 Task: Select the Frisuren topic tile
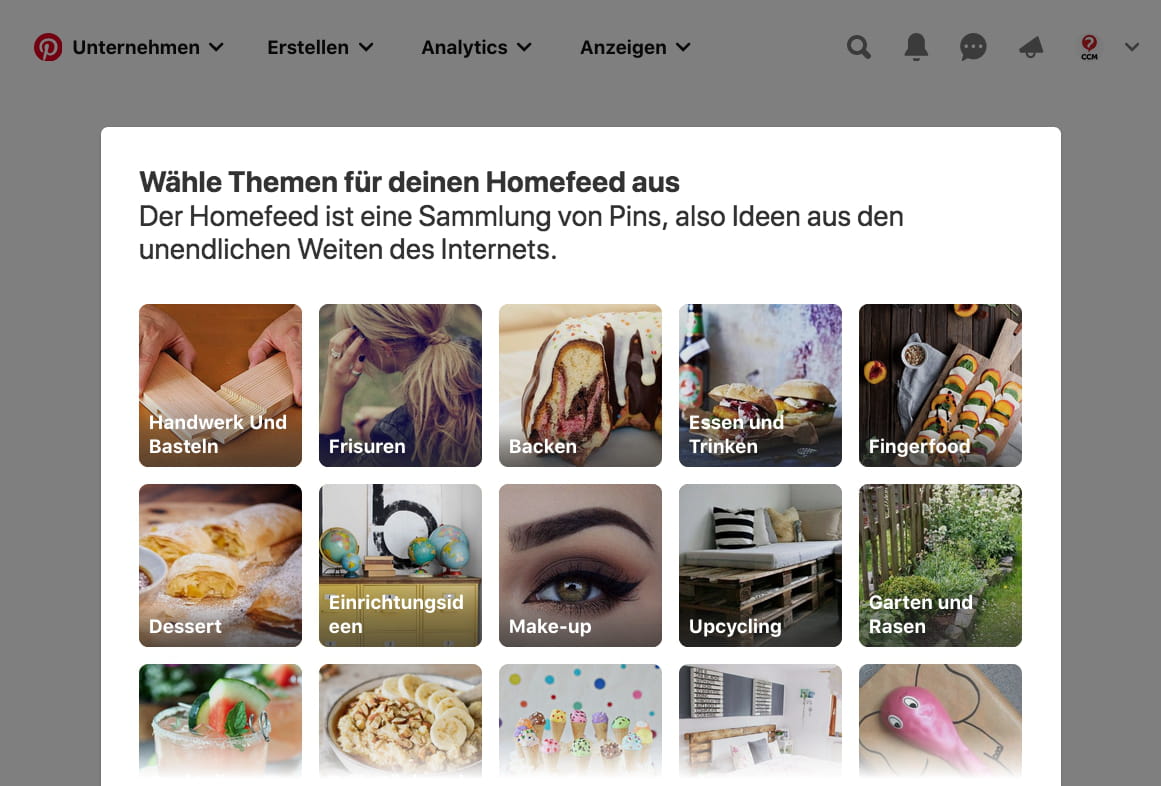pyautogui.click(x=401, y=386)
